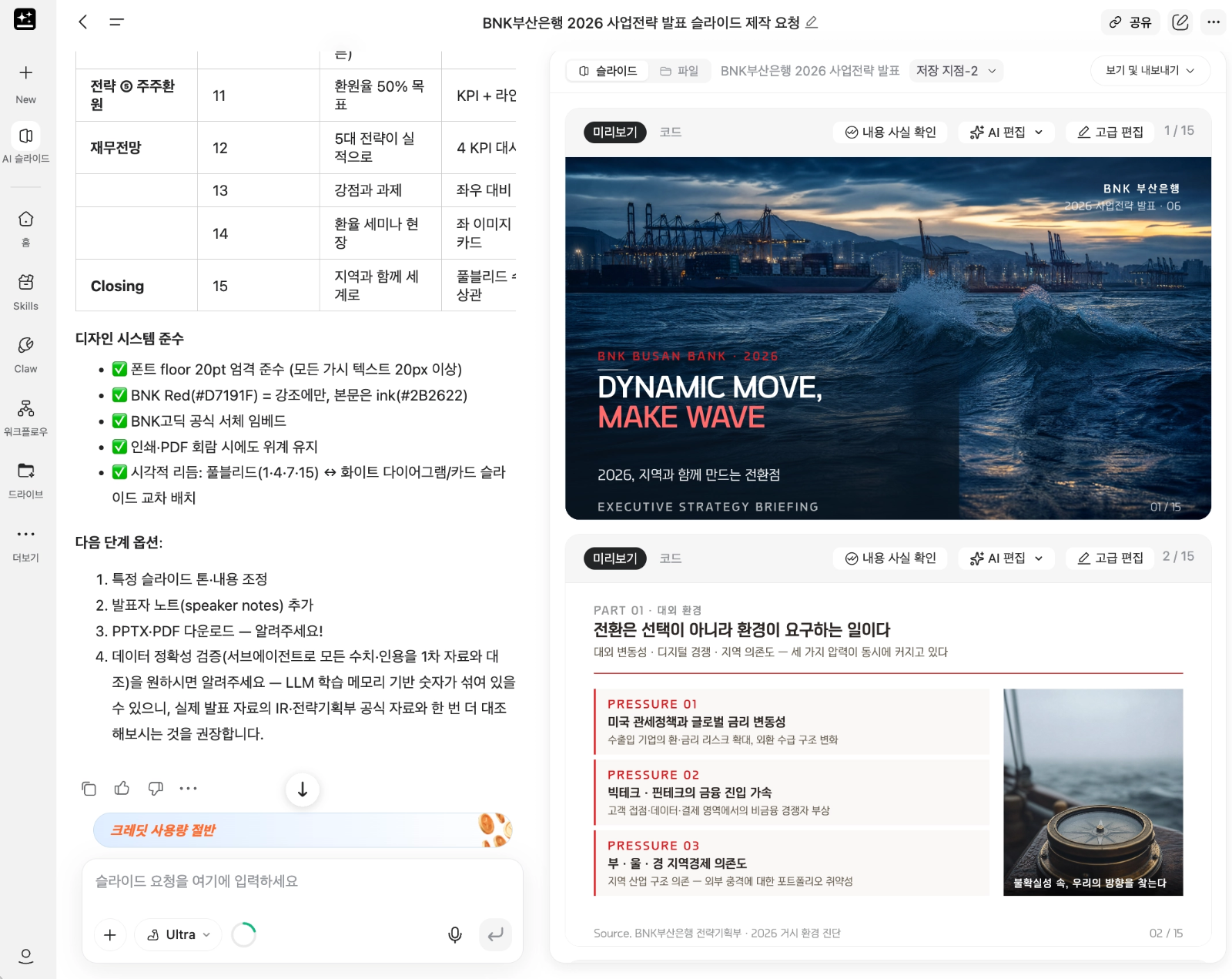Screen dimensions: 1232x979
Task: Send the message with enter arrow button
Action: 495,934
